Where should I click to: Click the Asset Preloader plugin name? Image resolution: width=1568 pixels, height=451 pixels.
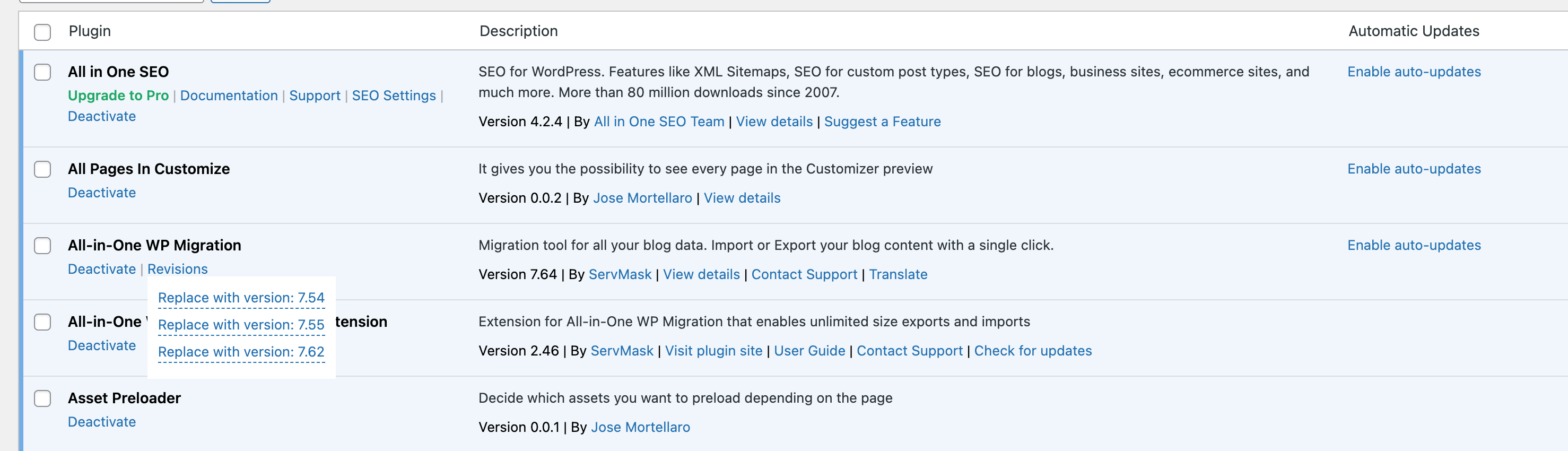[124, 398]
